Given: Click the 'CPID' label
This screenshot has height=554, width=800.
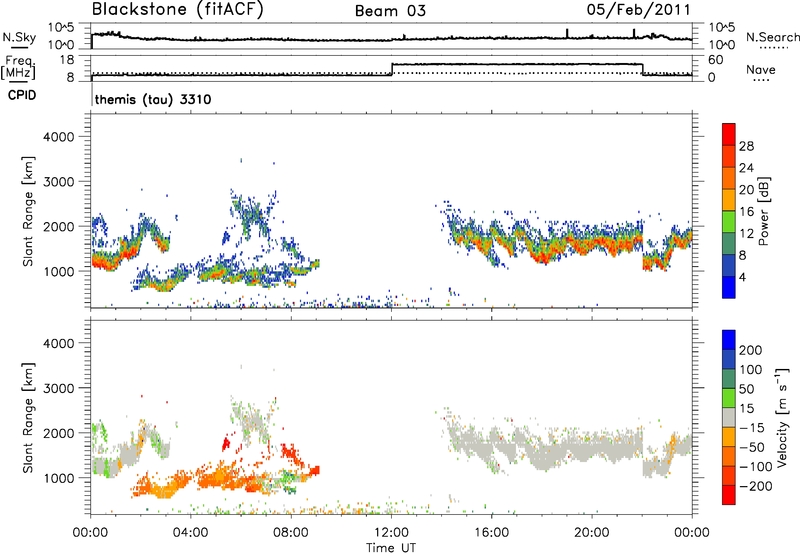Looking at the screenshot, I should [x=22, y=95].
